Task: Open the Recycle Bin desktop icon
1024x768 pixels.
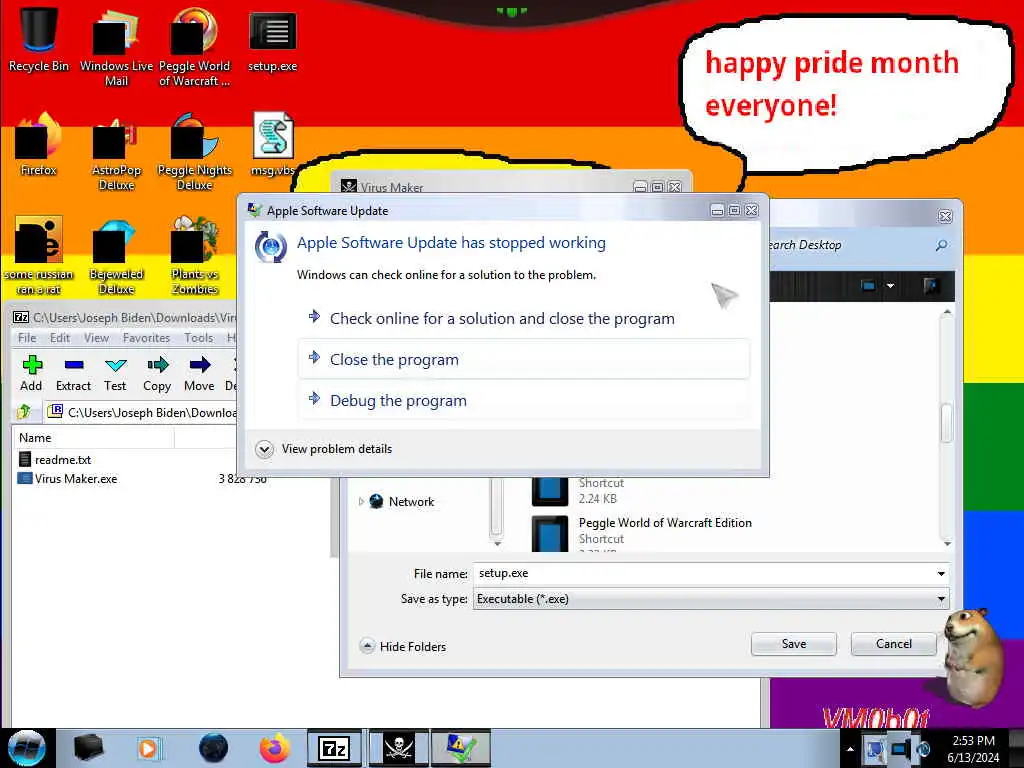Action: pos(39,39)
